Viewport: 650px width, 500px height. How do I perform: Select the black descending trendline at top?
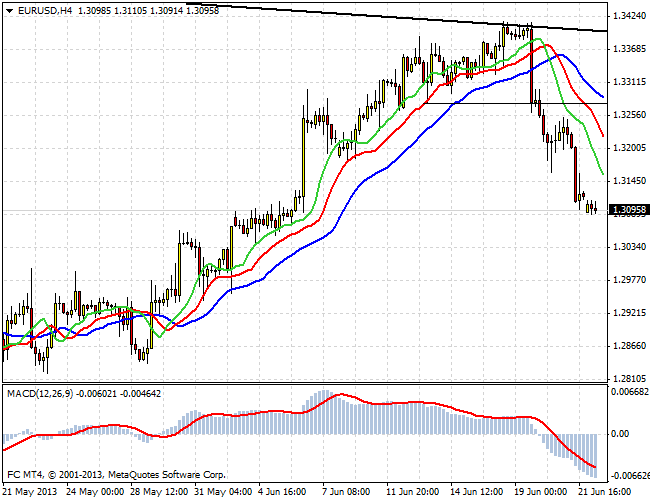click(396, 17)
